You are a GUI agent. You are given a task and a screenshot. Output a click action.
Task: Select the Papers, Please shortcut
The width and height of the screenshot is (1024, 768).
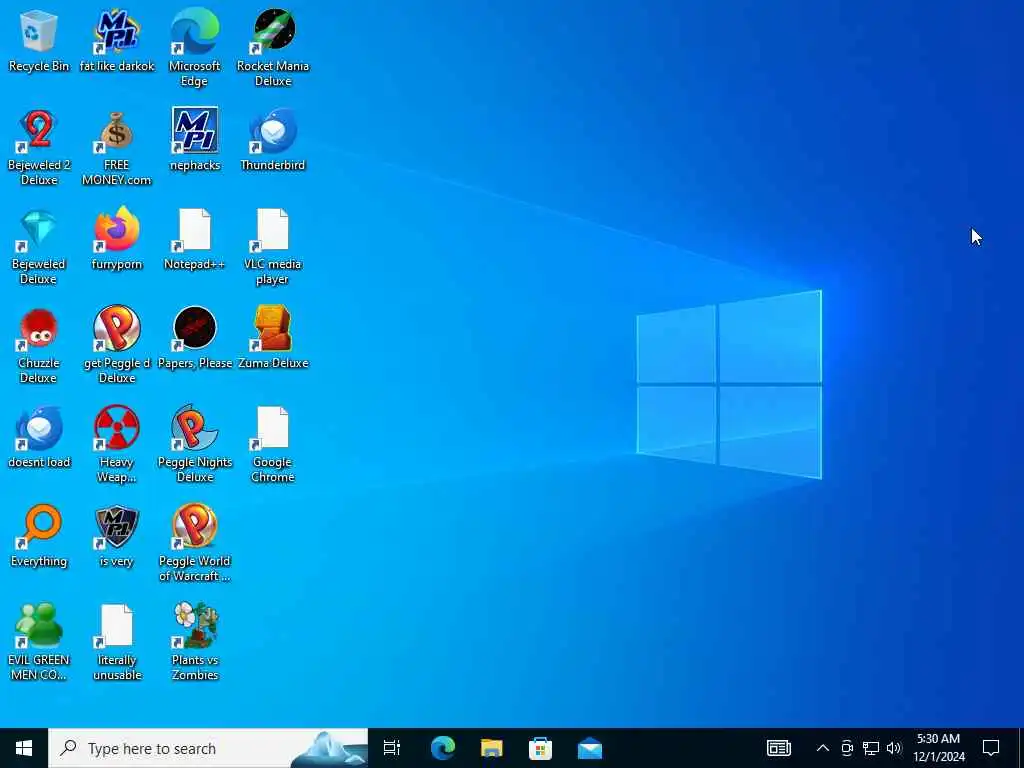[x=195, y=338]
